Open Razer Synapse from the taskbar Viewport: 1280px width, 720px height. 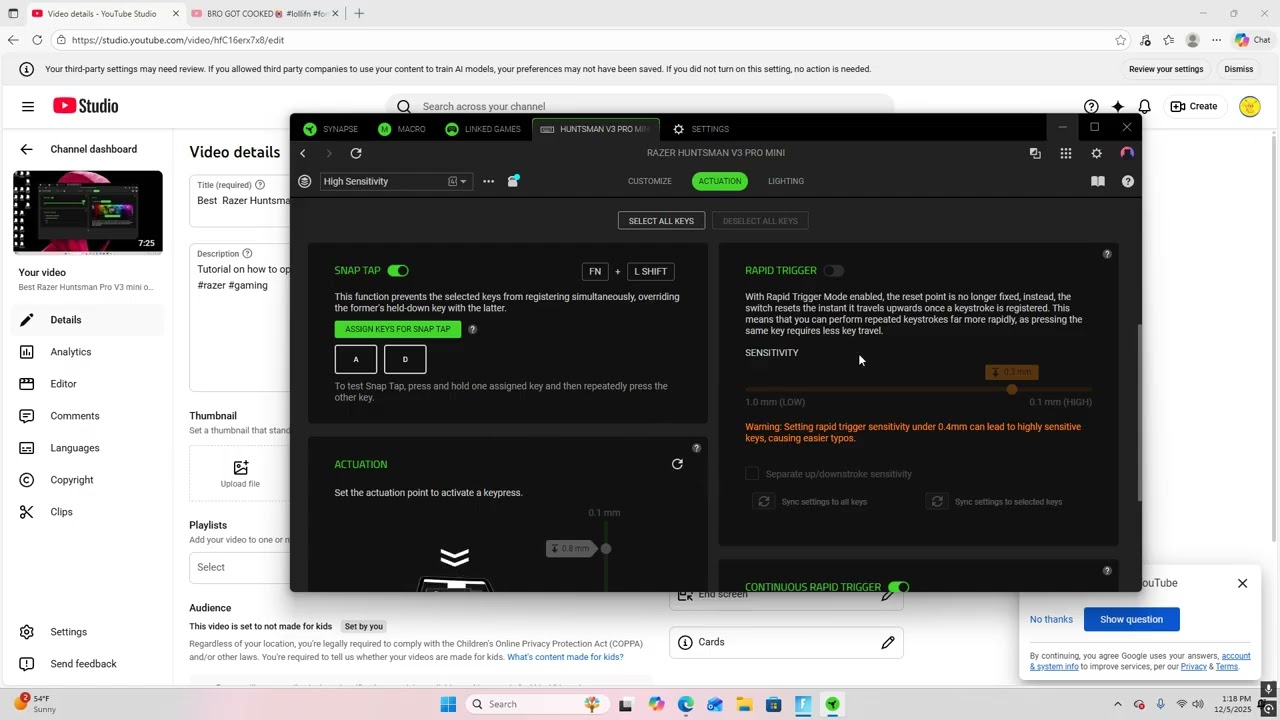(832, 704)
